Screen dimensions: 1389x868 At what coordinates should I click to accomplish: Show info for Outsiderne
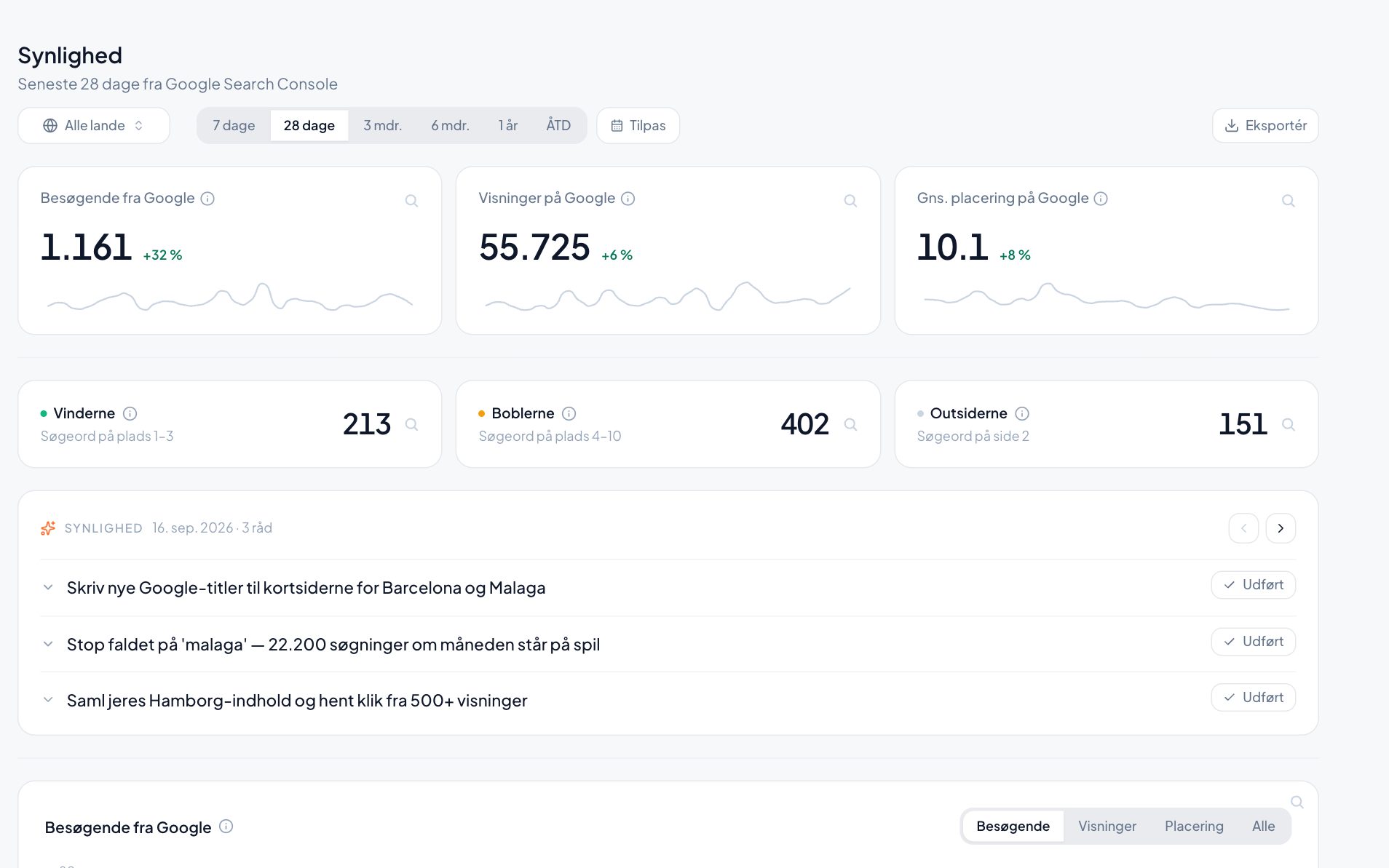[1022, 414]
